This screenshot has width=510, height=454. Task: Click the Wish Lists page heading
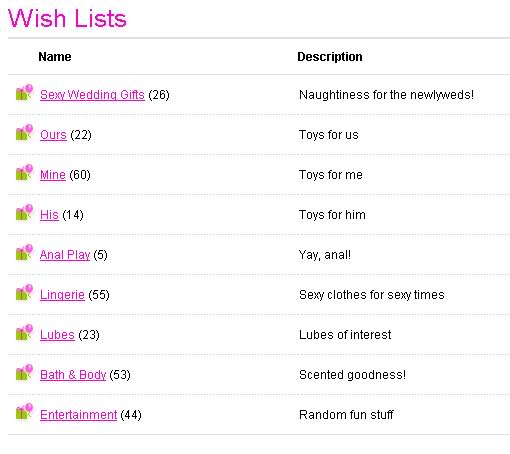coord(67,18)
